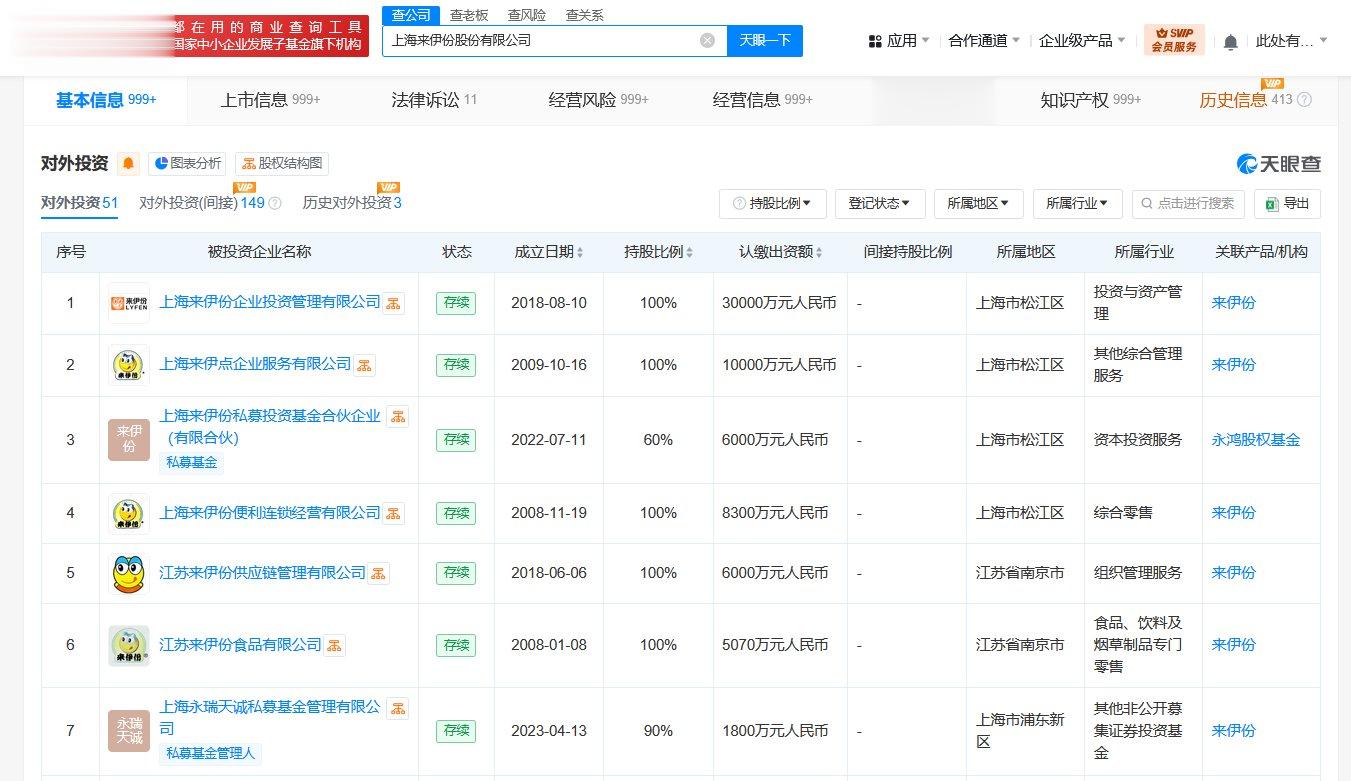The width and height of the screenshot is (1351, 781).
Task: Open the 登记状态 filter dropdown
Action: (880, 203)
